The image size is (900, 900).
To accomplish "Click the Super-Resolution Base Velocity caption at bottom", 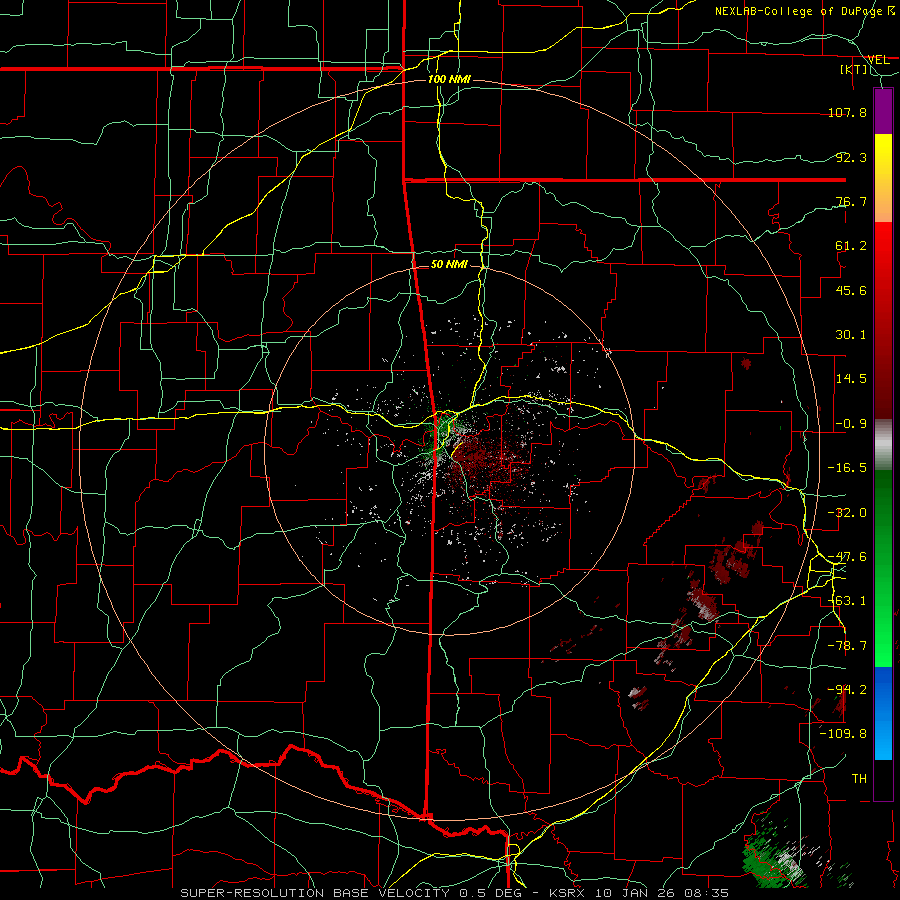I will (455, 893).
